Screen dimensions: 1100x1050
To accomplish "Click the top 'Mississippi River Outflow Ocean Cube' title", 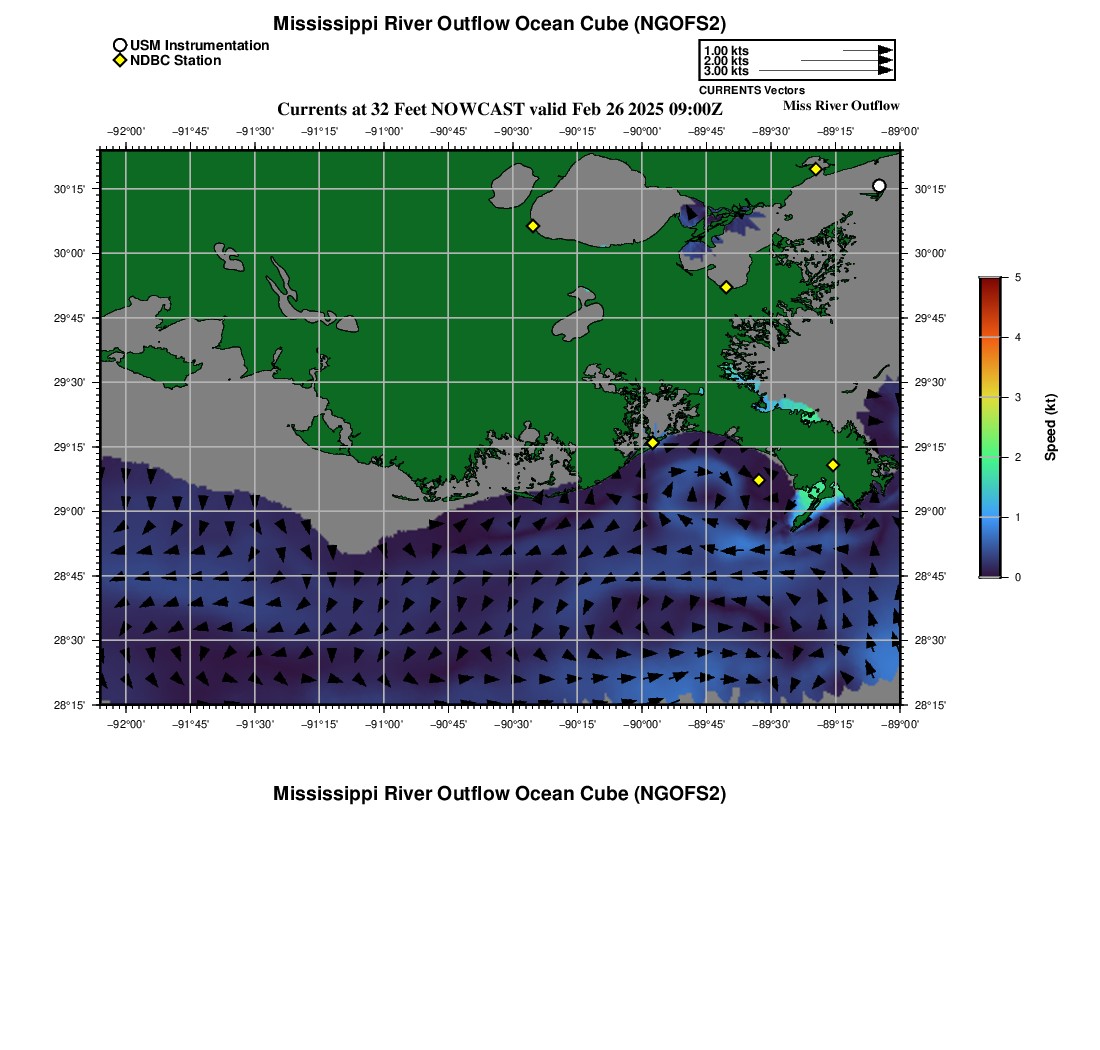I will coord(499,24).
